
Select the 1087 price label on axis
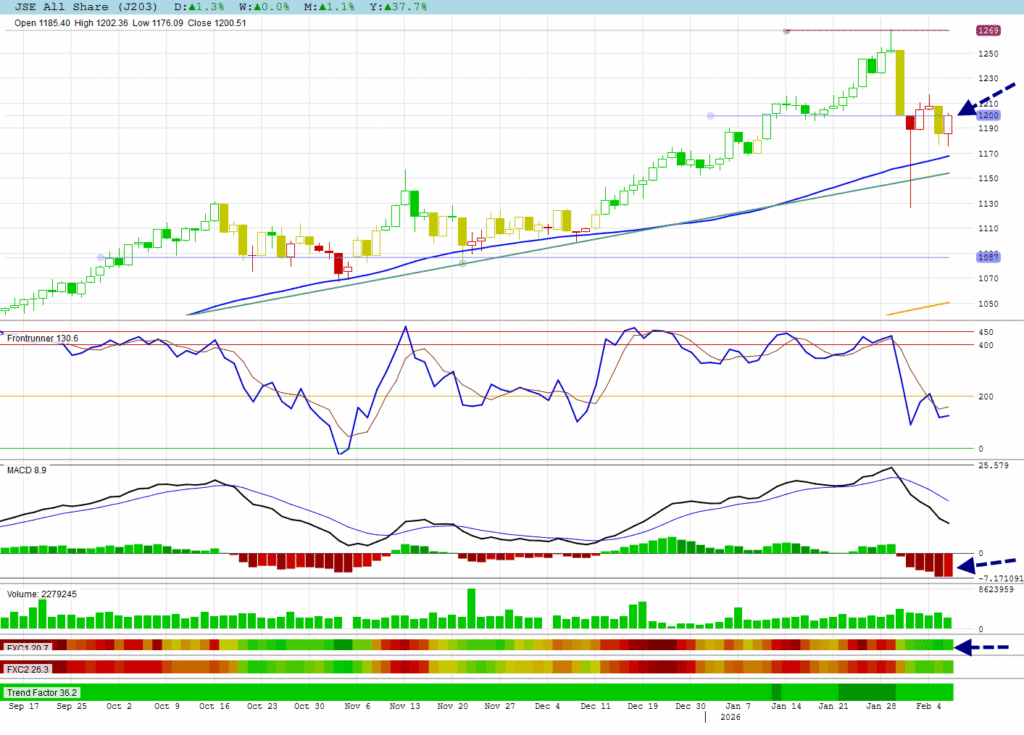(988, 258)
